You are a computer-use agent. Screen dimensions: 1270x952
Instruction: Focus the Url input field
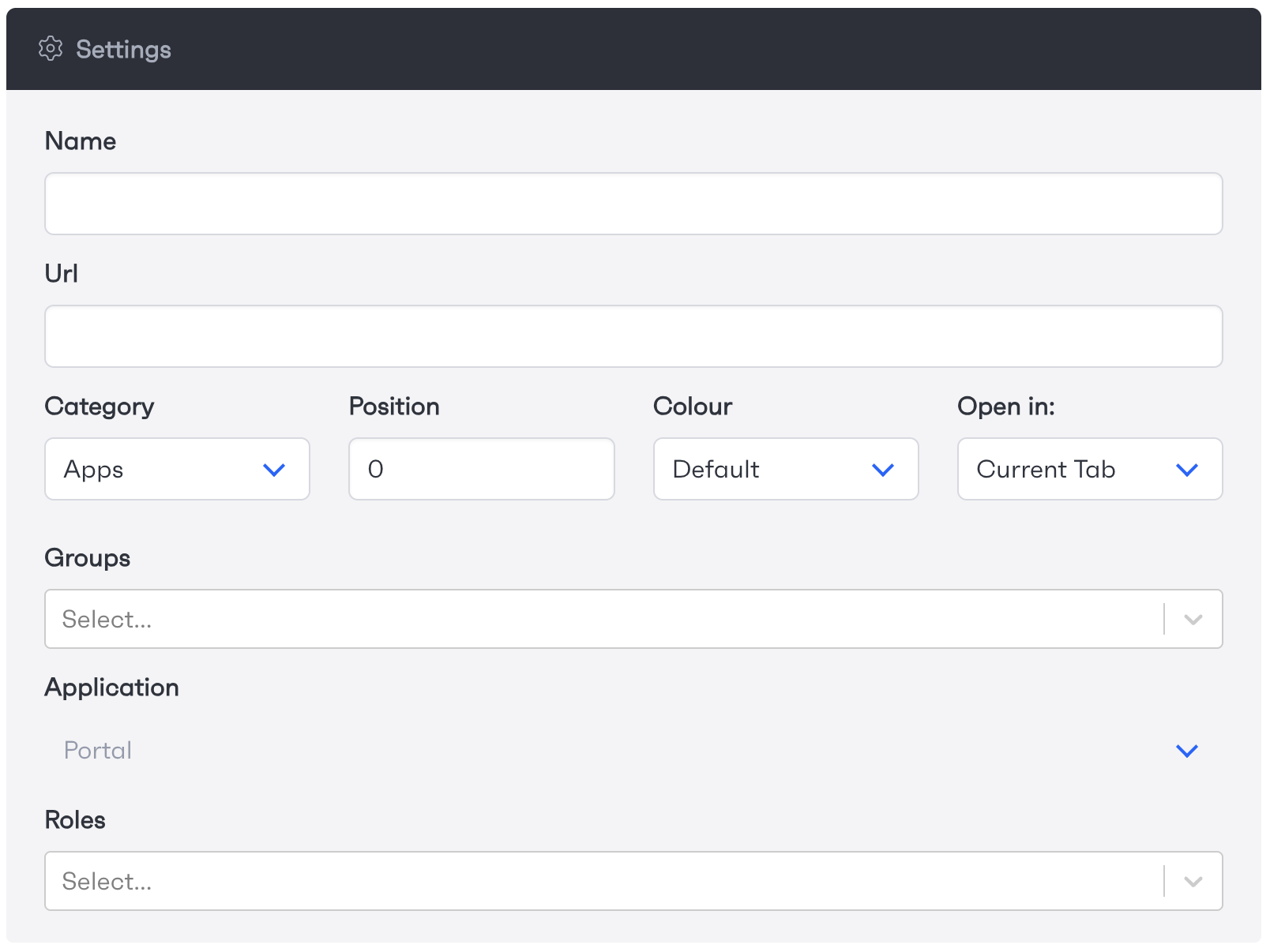(x=633, y=336)
